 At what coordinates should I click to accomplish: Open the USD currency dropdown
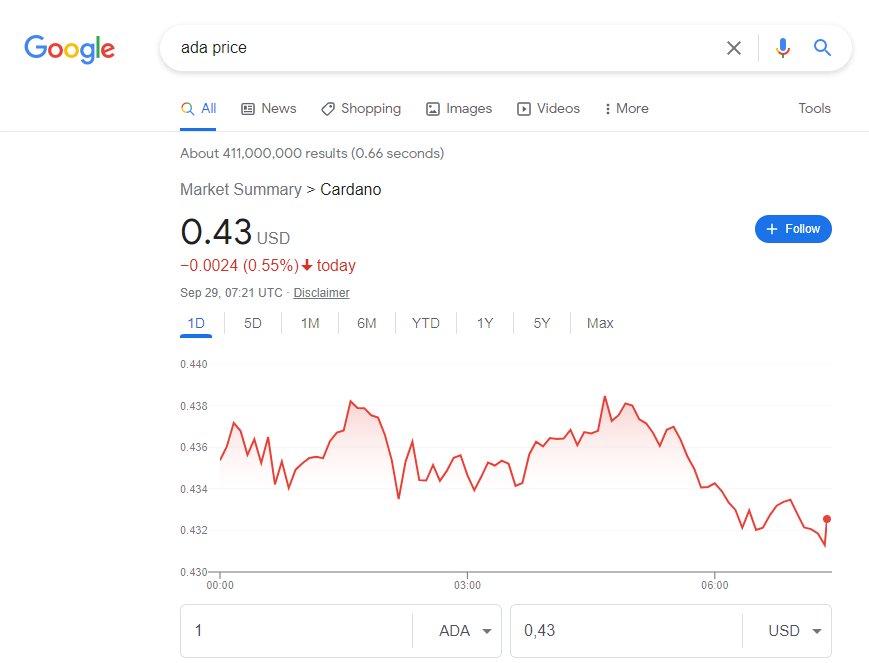[794, 631]
